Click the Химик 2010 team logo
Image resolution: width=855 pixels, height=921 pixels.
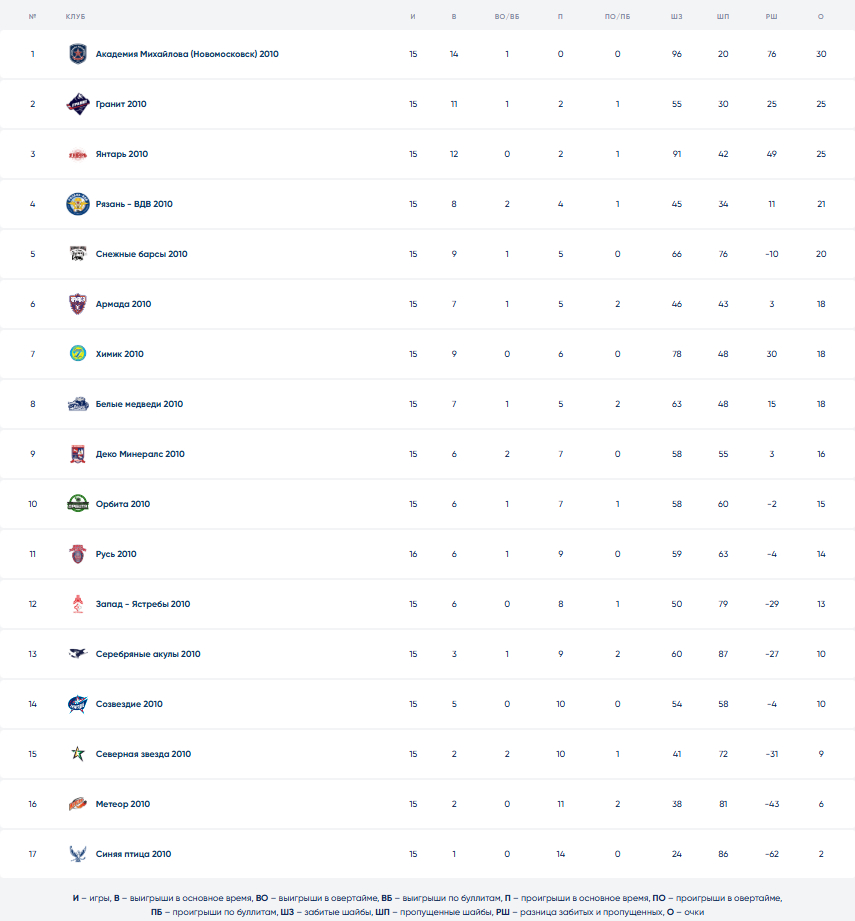pos(78,354)
